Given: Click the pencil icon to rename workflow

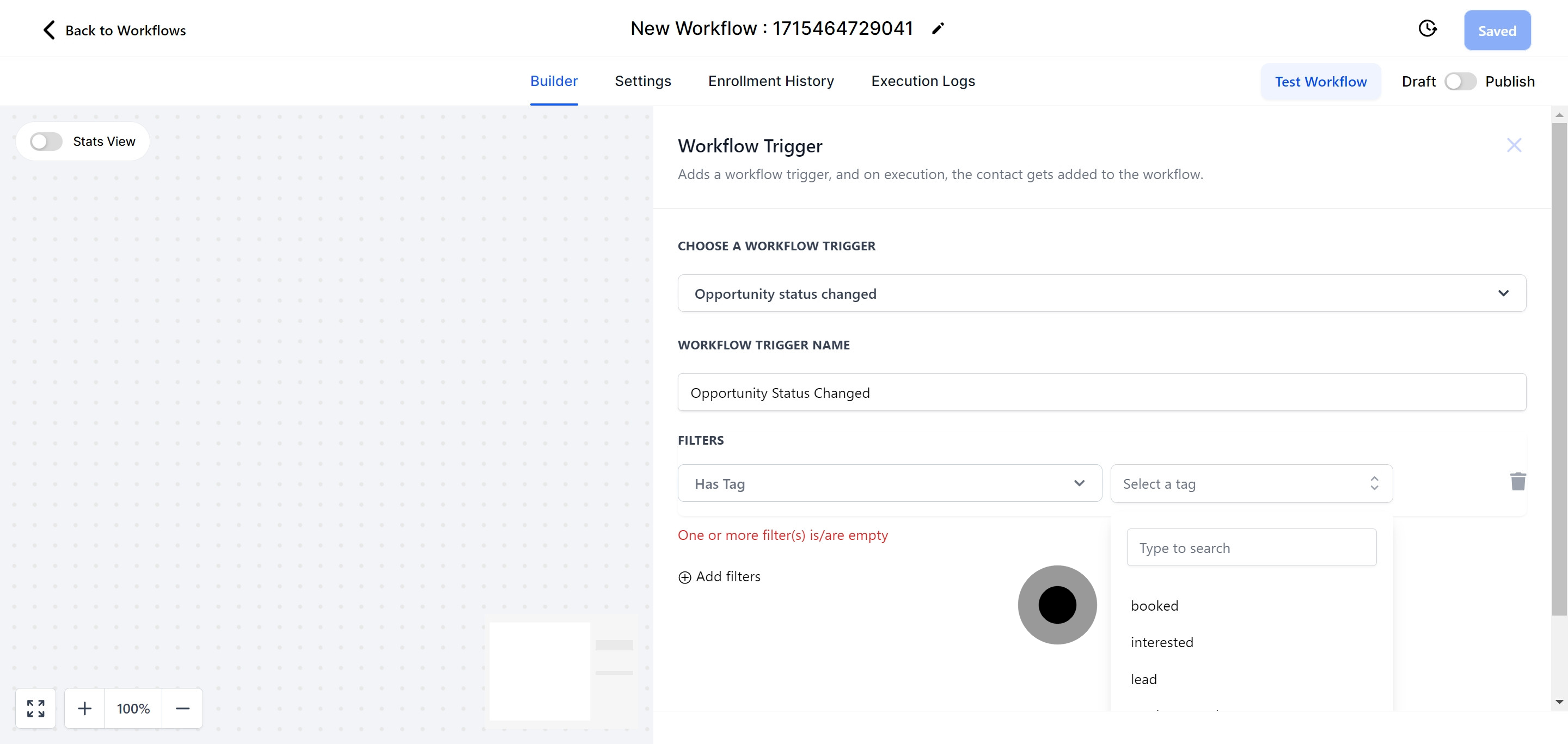Looking at the screenshot, I should coord(938,29).
